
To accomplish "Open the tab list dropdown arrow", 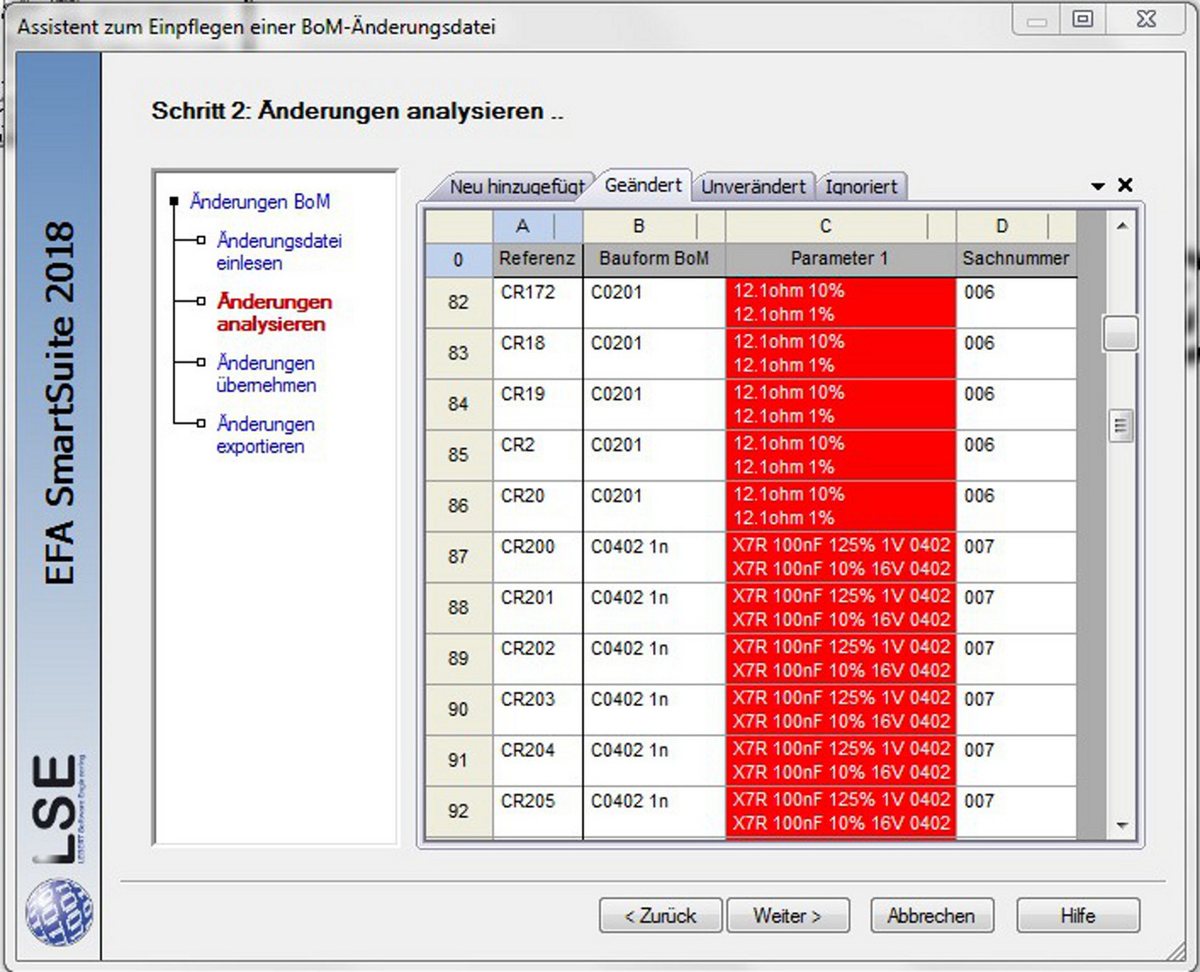I will point(1097,186).
